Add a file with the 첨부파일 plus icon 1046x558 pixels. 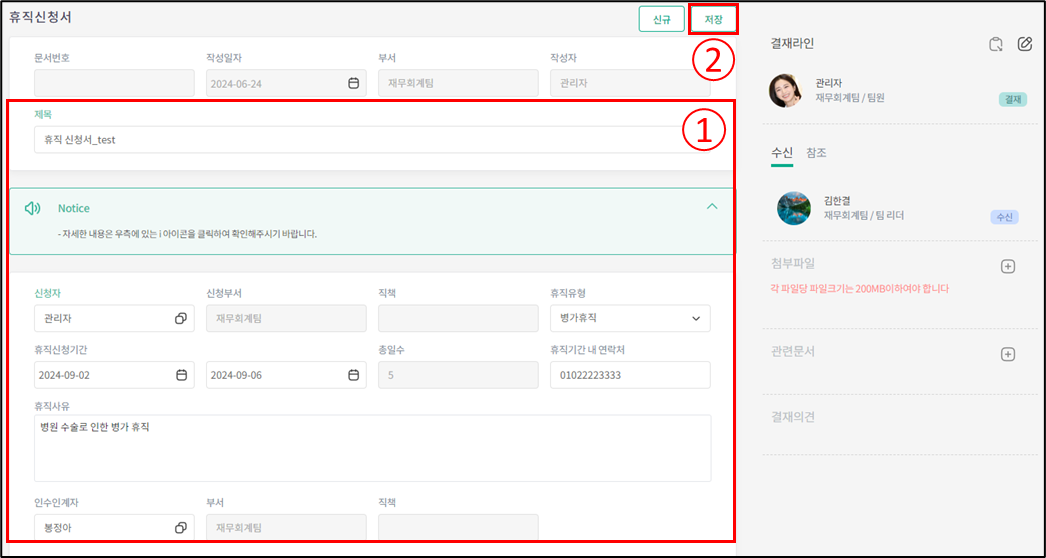1008,266
